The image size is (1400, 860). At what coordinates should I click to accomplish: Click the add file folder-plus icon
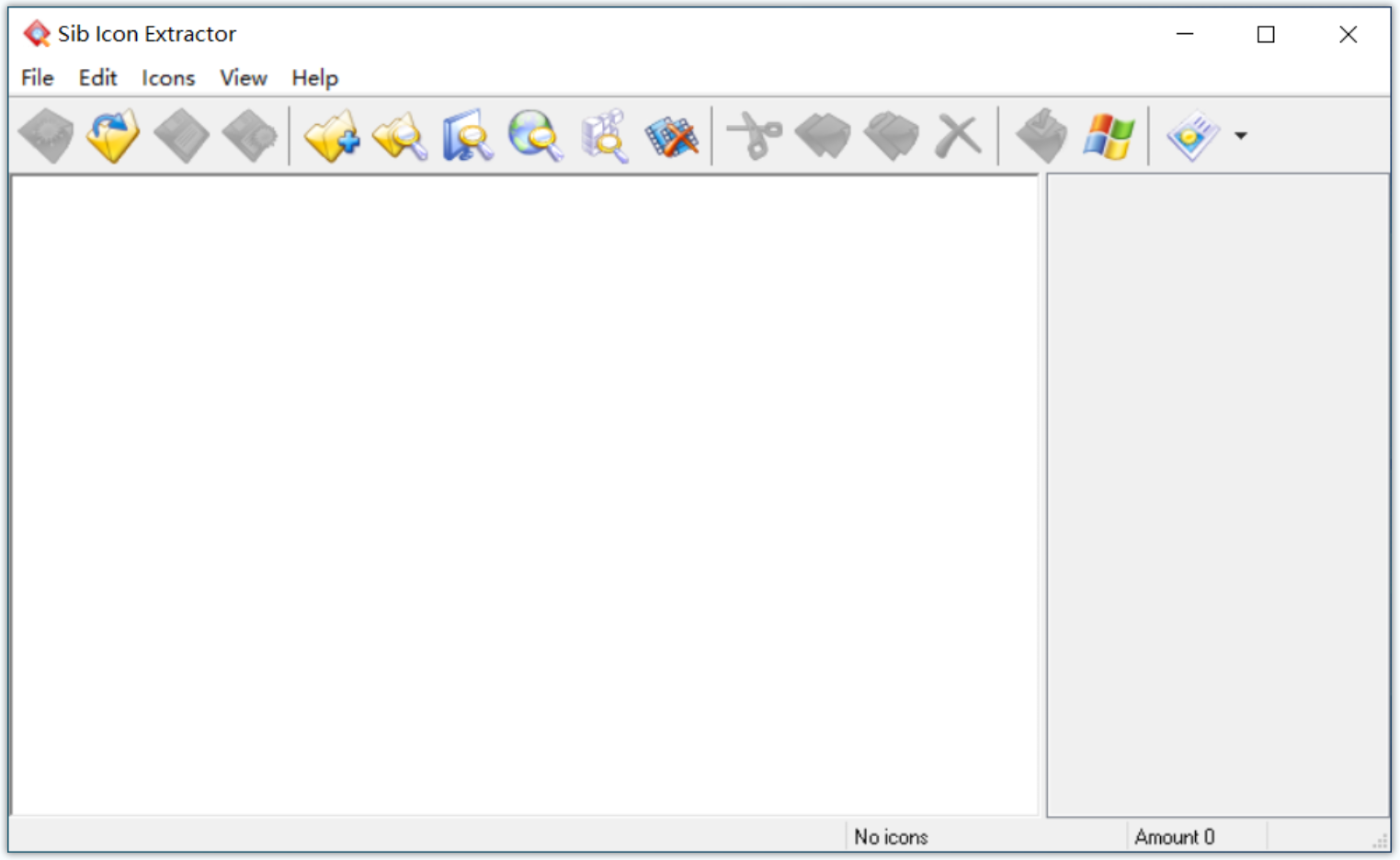tap(332, 136)
